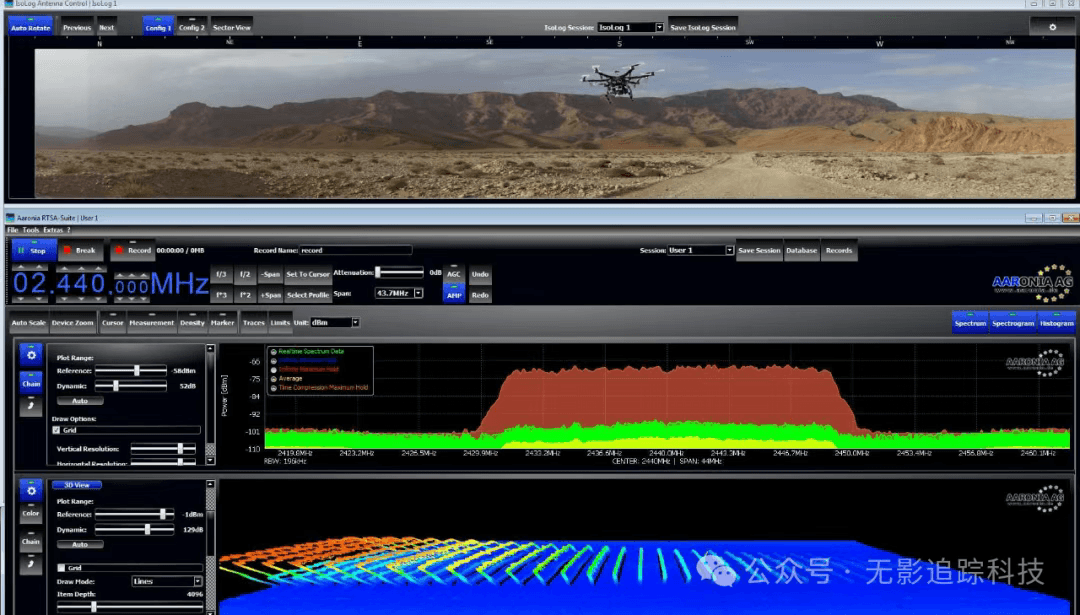1080x615 pixels.
Task: Uncheck Grid in spectrum Draw Options
Action: 56,430
